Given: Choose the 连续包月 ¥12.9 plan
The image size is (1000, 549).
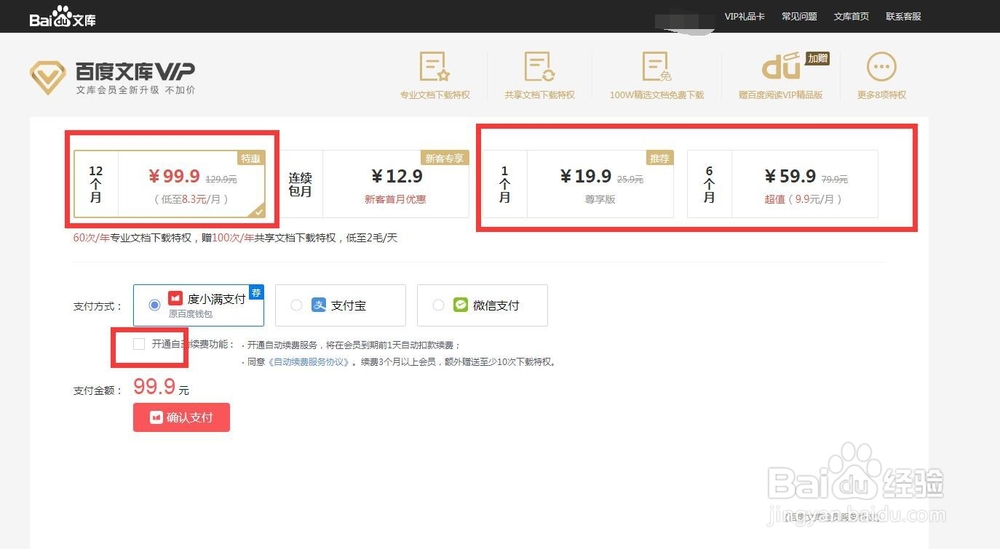Looking at the screenshot, I should coord(376,184).
